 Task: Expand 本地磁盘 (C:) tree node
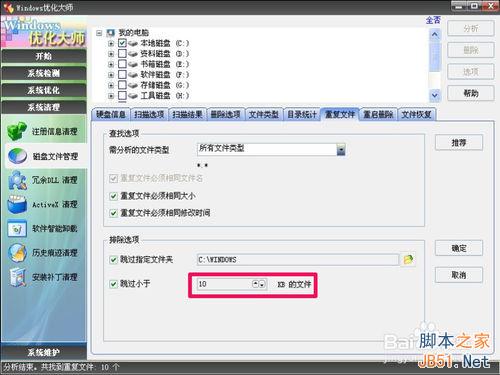[x=111, y=43]
